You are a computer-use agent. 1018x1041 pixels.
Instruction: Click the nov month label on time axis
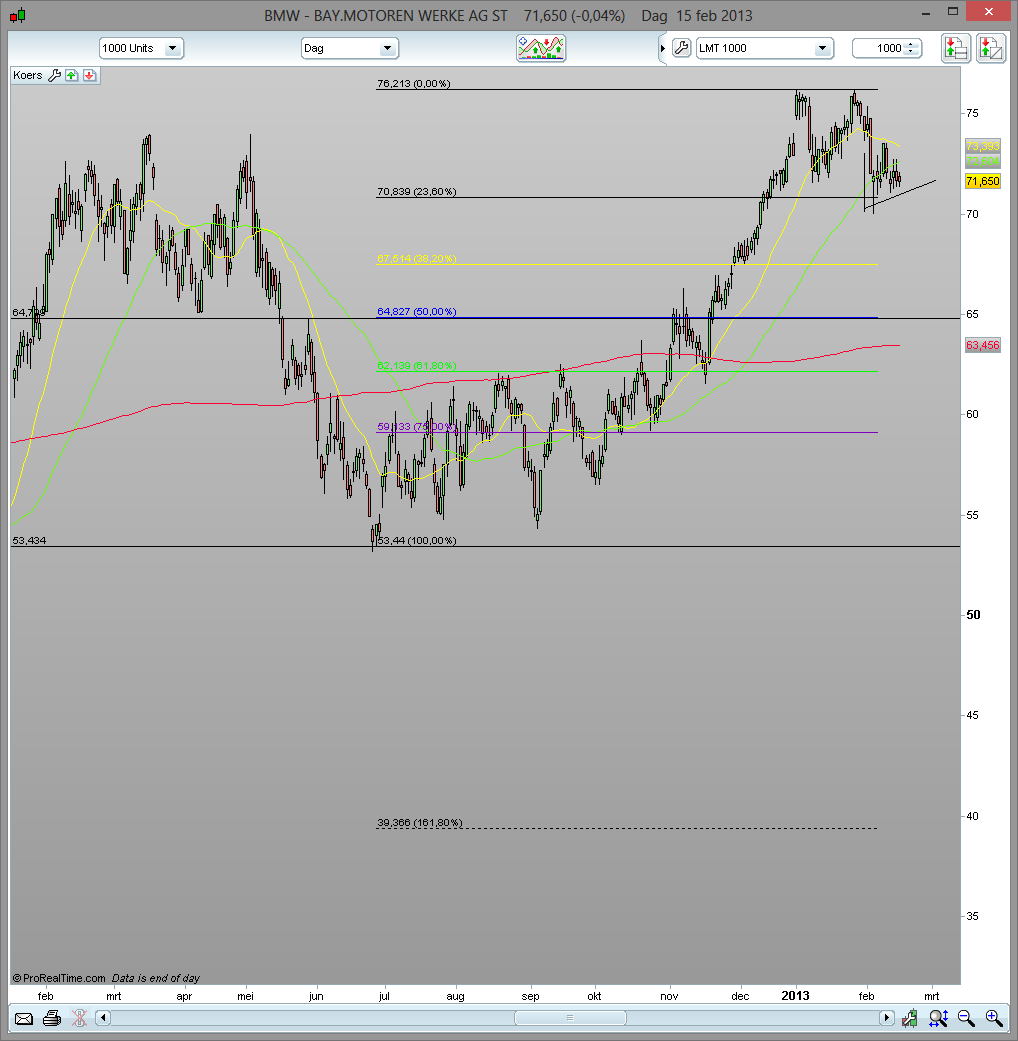669,996
